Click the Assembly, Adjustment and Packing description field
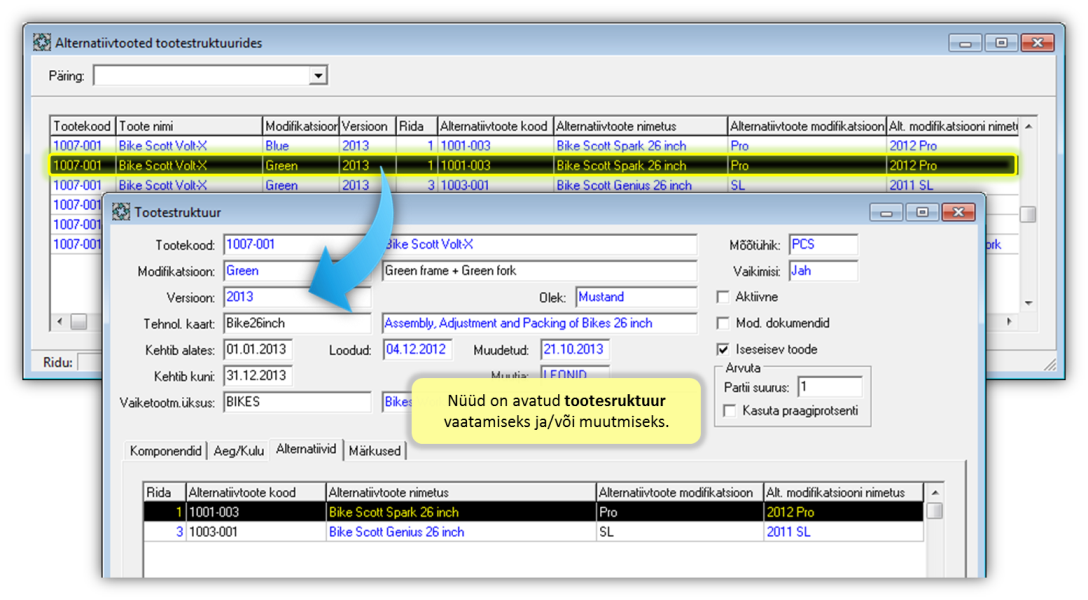Screen dimensions: 1088x600 pyautogui.click(x=539, y=323)
